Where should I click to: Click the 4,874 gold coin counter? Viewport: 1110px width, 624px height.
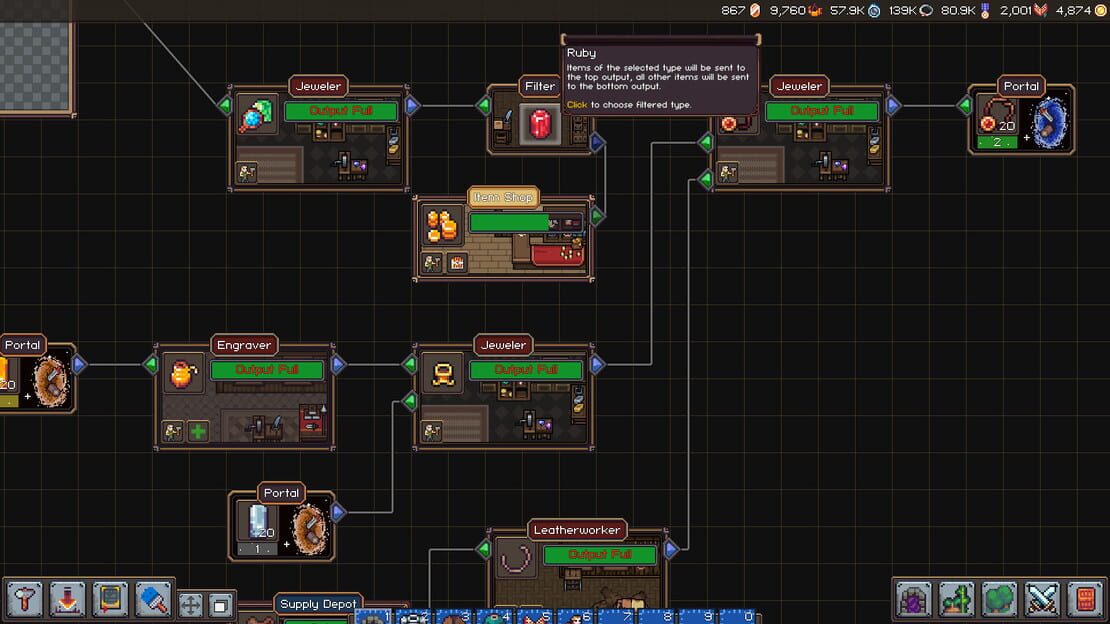(1080, 11)
